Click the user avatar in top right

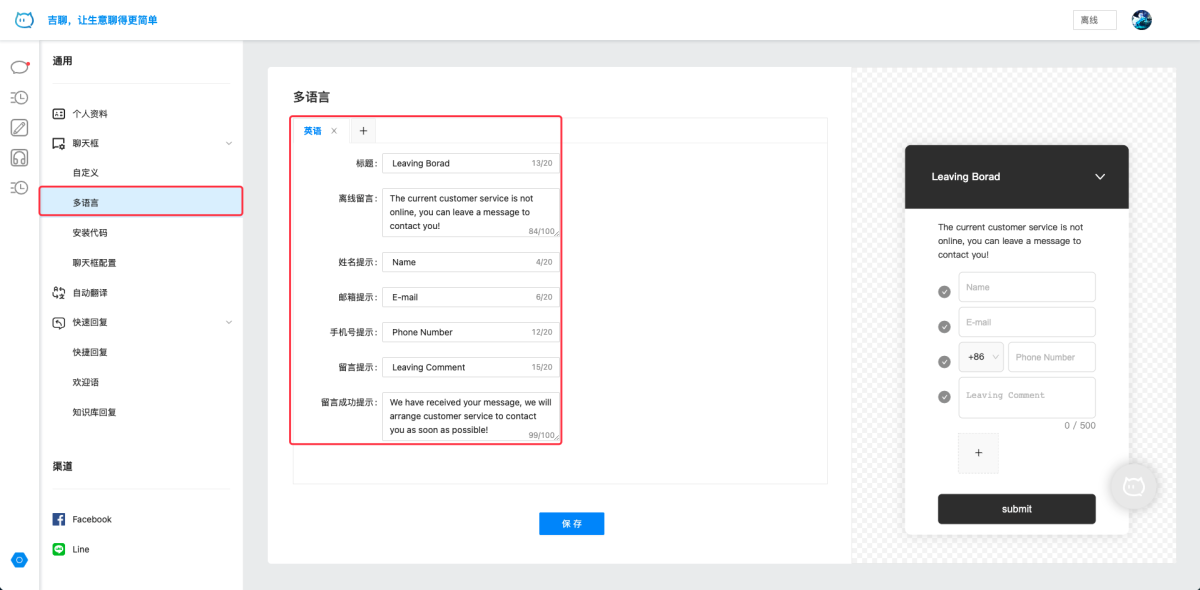[x=1141, y=20]
